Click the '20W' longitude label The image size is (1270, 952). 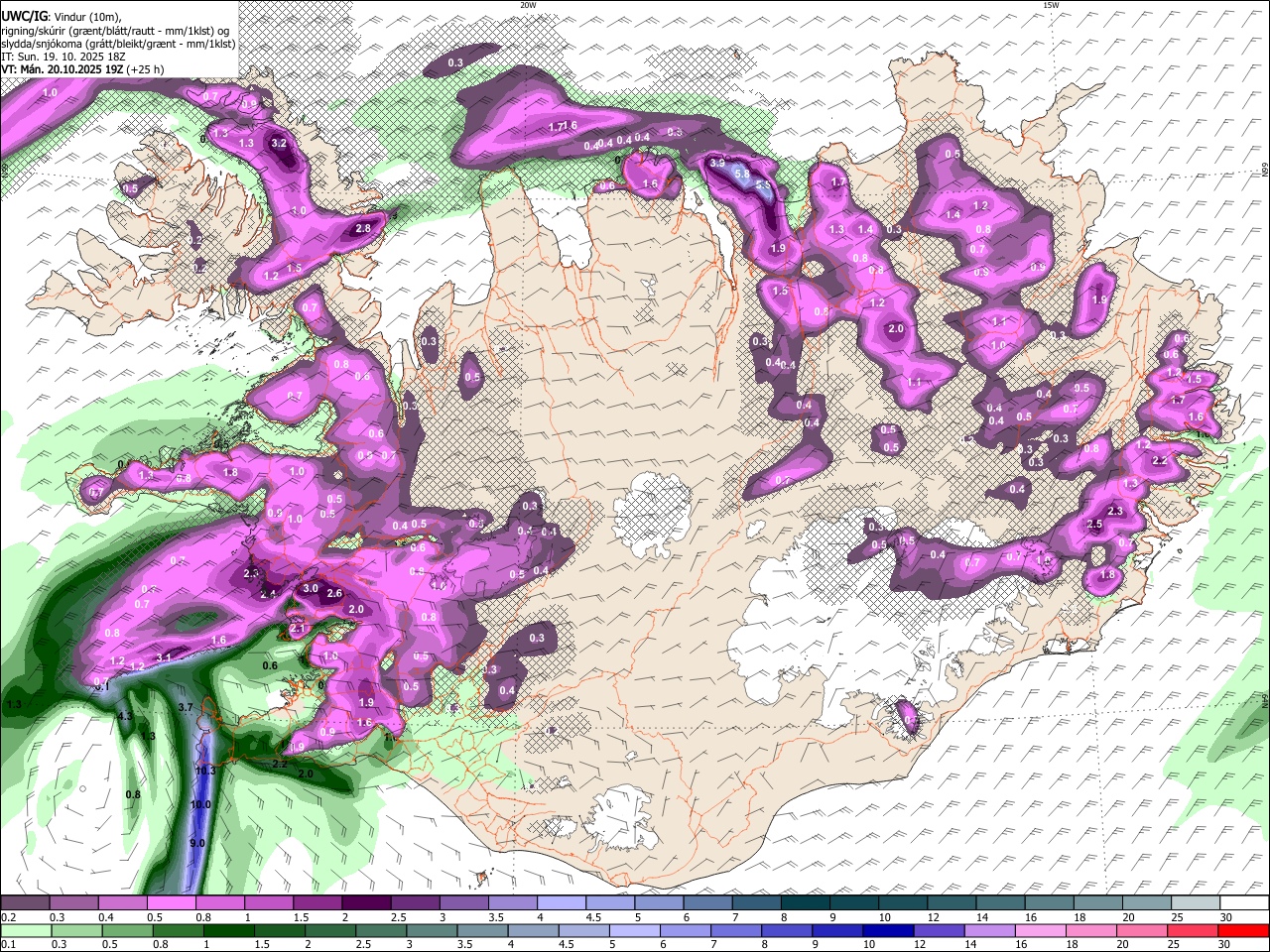tap(528, 5)
